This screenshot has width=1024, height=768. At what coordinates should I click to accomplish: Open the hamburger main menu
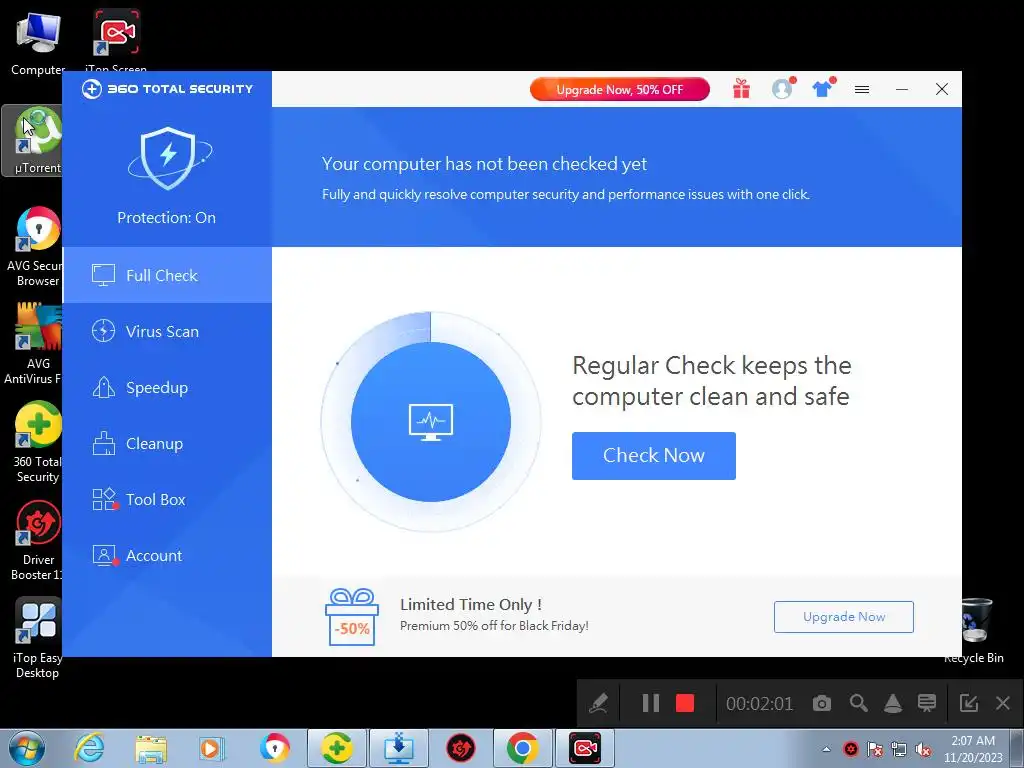pos(862,89)
